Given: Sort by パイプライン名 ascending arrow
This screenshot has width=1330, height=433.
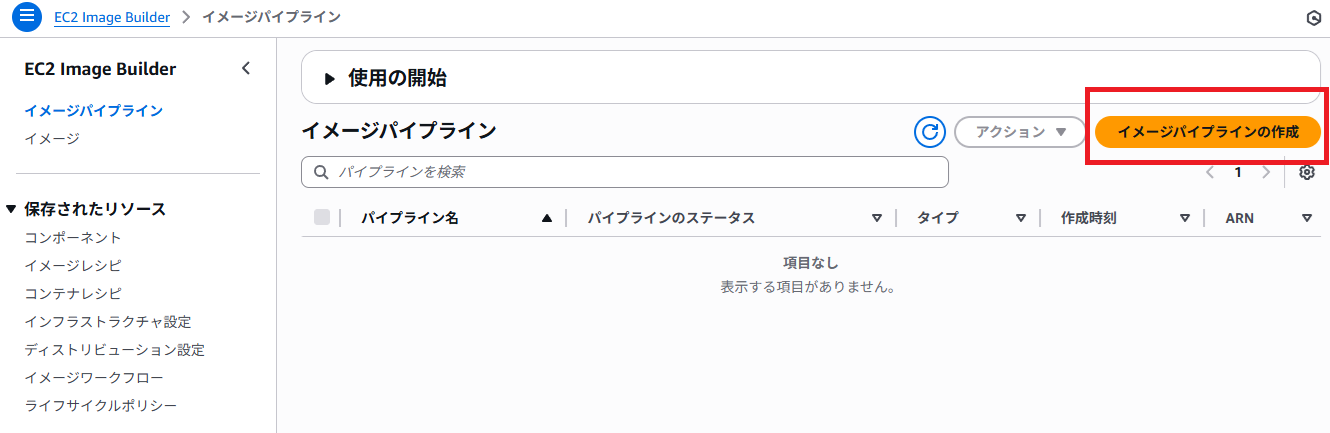Looking at the screenshot, I should pyautogui.click(x=546, y=218).
